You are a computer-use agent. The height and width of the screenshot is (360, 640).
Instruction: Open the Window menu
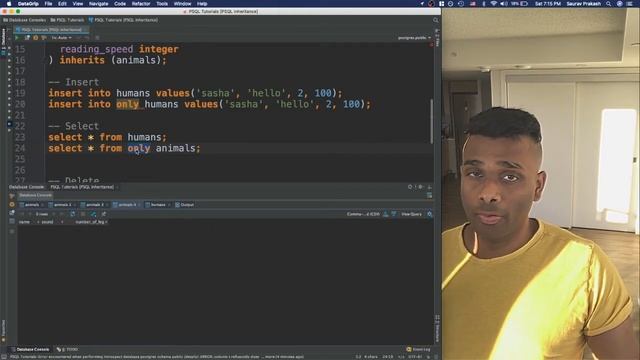point(182,4)
